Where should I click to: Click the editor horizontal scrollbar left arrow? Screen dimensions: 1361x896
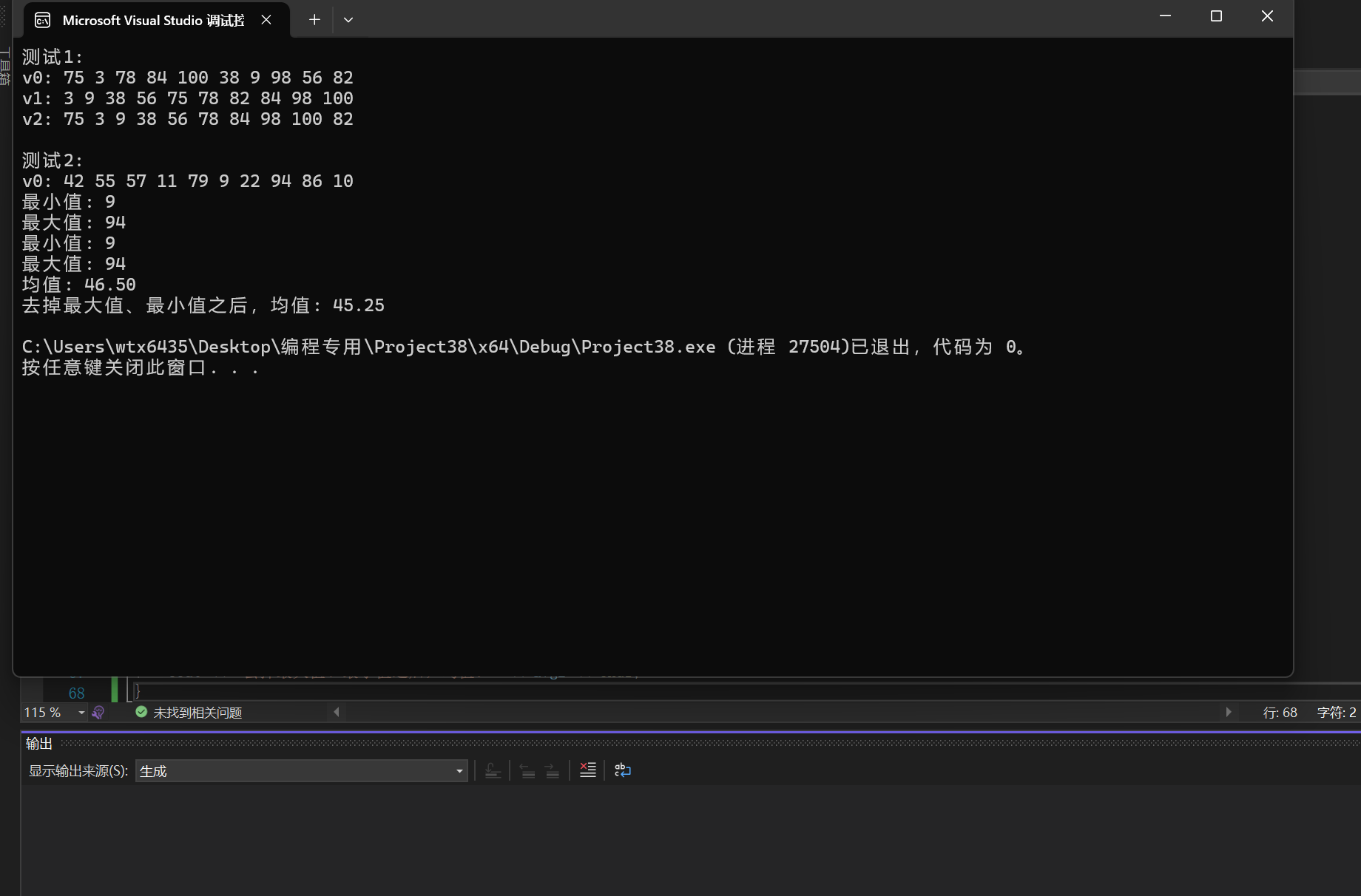pyautogui.click(x=337, y=712)
